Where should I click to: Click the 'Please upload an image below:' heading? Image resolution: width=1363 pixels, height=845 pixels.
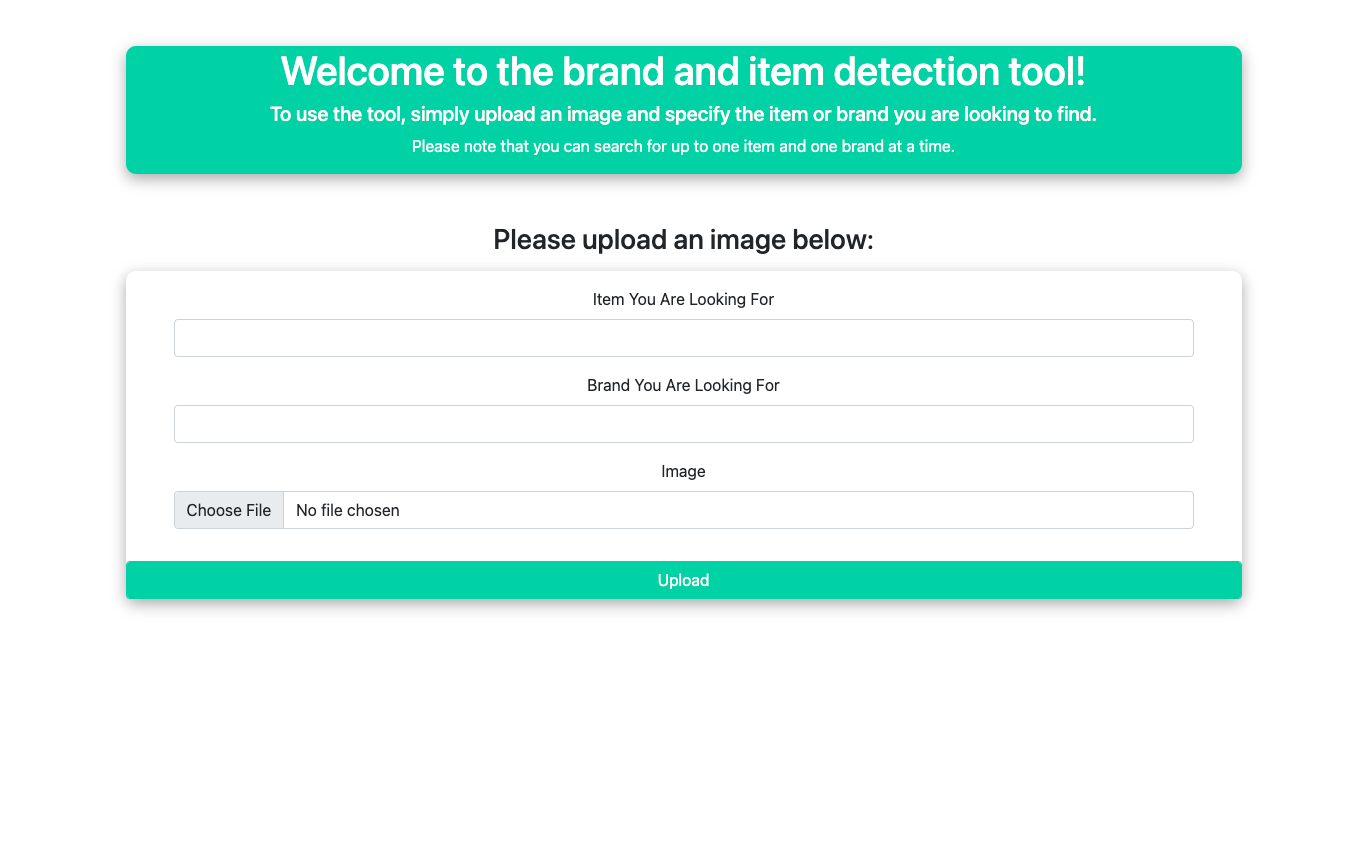(683, 240)
